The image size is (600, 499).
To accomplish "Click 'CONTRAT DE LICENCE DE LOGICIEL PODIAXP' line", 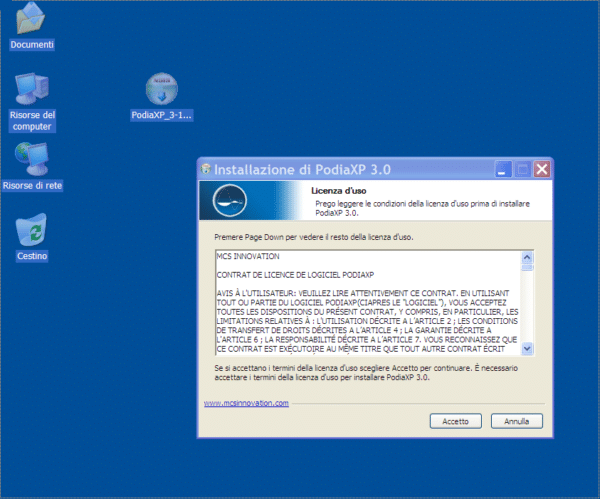I will [295, 275].
